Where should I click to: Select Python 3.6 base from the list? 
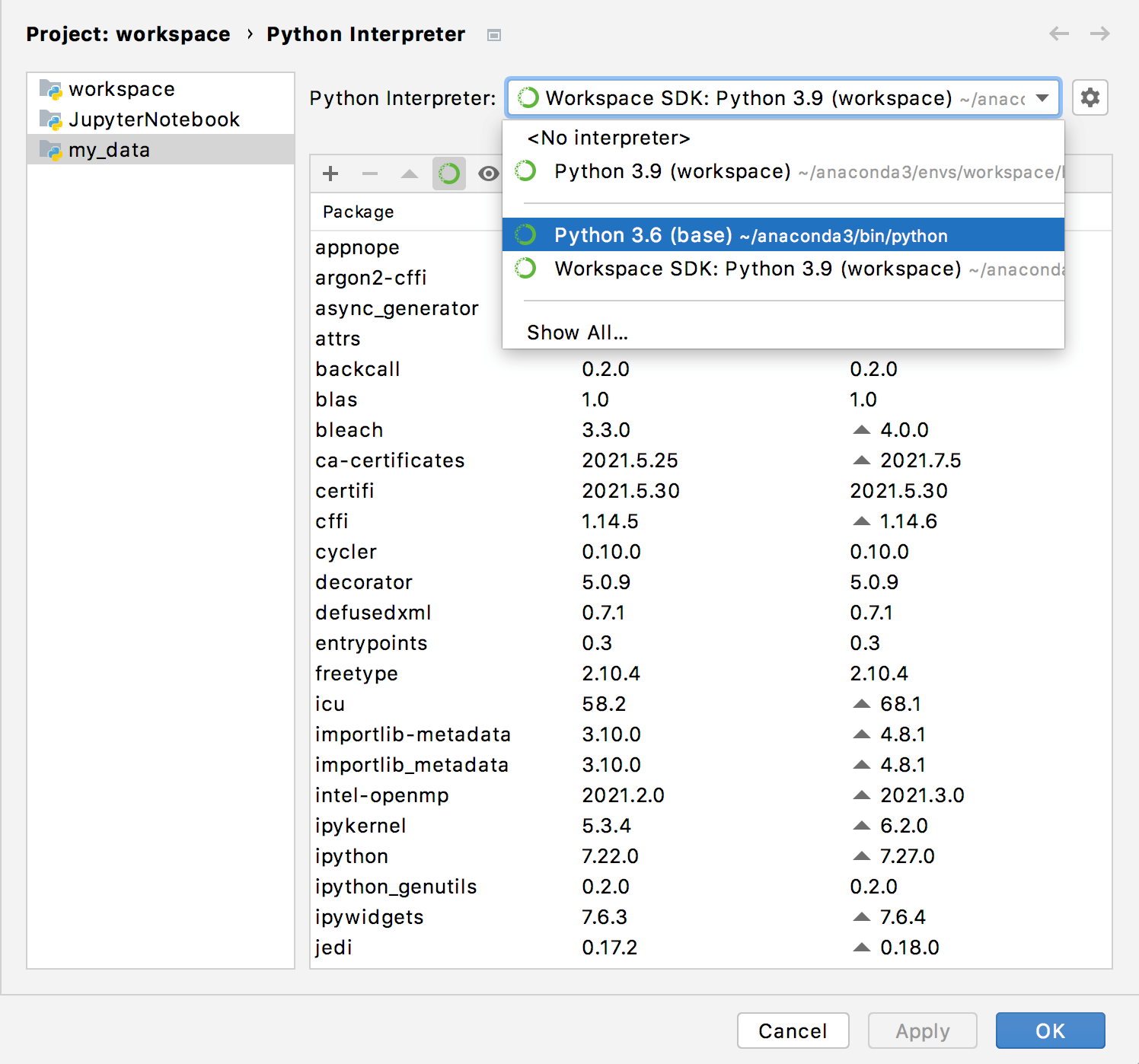pos(750,234)
